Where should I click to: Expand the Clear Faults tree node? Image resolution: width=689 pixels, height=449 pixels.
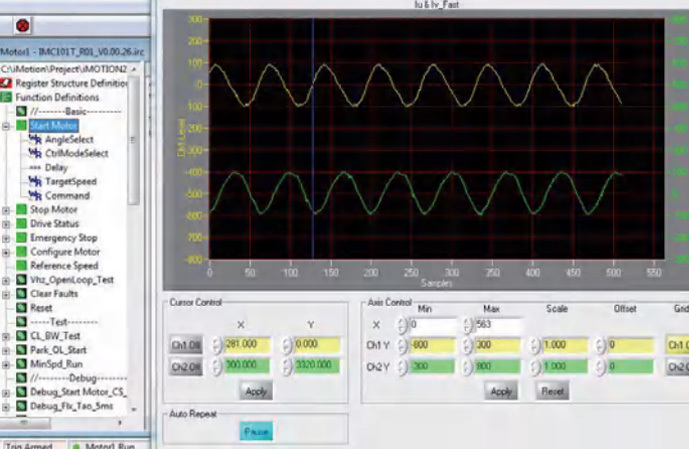tap(6, 294)
